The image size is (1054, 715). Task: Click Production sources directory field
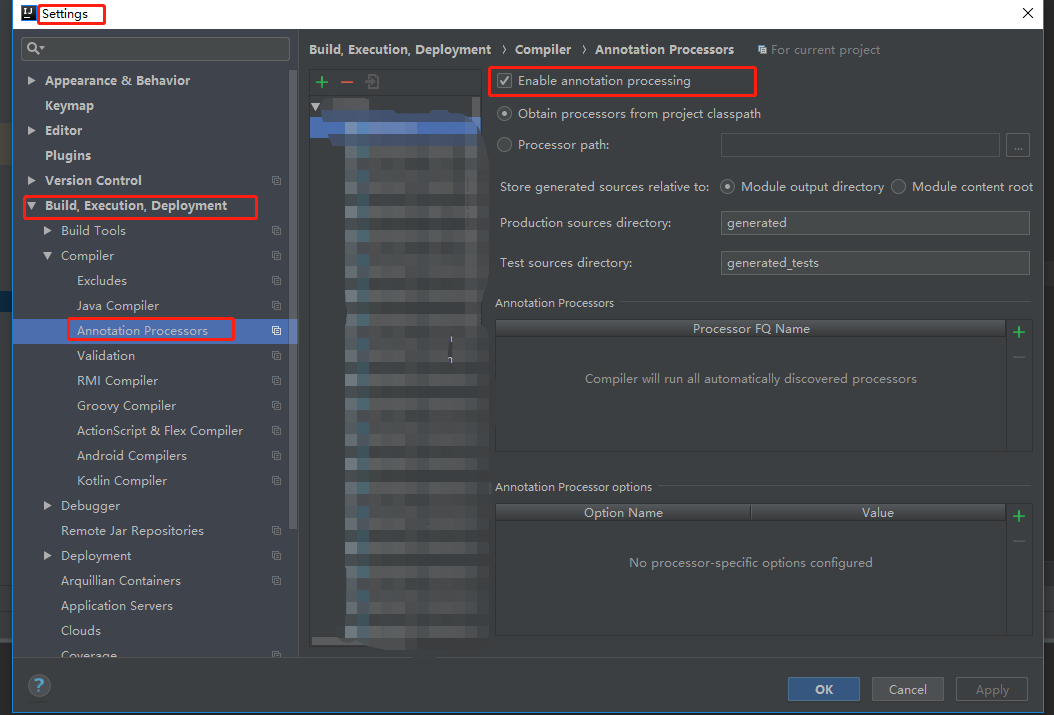[x=875, y=223]
